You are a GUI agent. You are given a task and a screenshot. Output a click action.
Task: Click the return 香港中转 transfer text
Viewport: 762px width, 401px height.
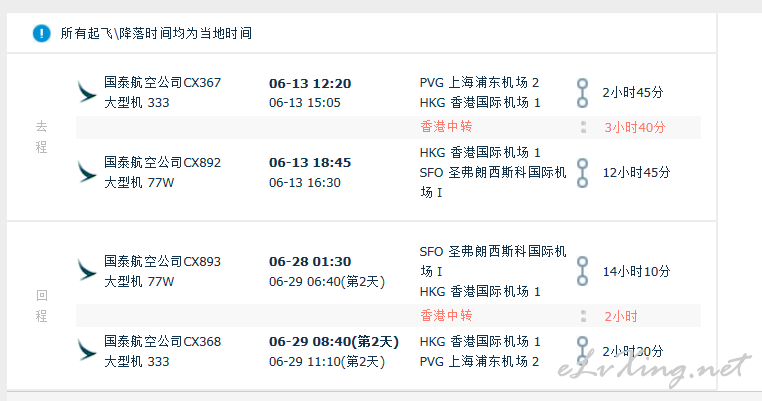pyautogui.click(x=446, y=315)
